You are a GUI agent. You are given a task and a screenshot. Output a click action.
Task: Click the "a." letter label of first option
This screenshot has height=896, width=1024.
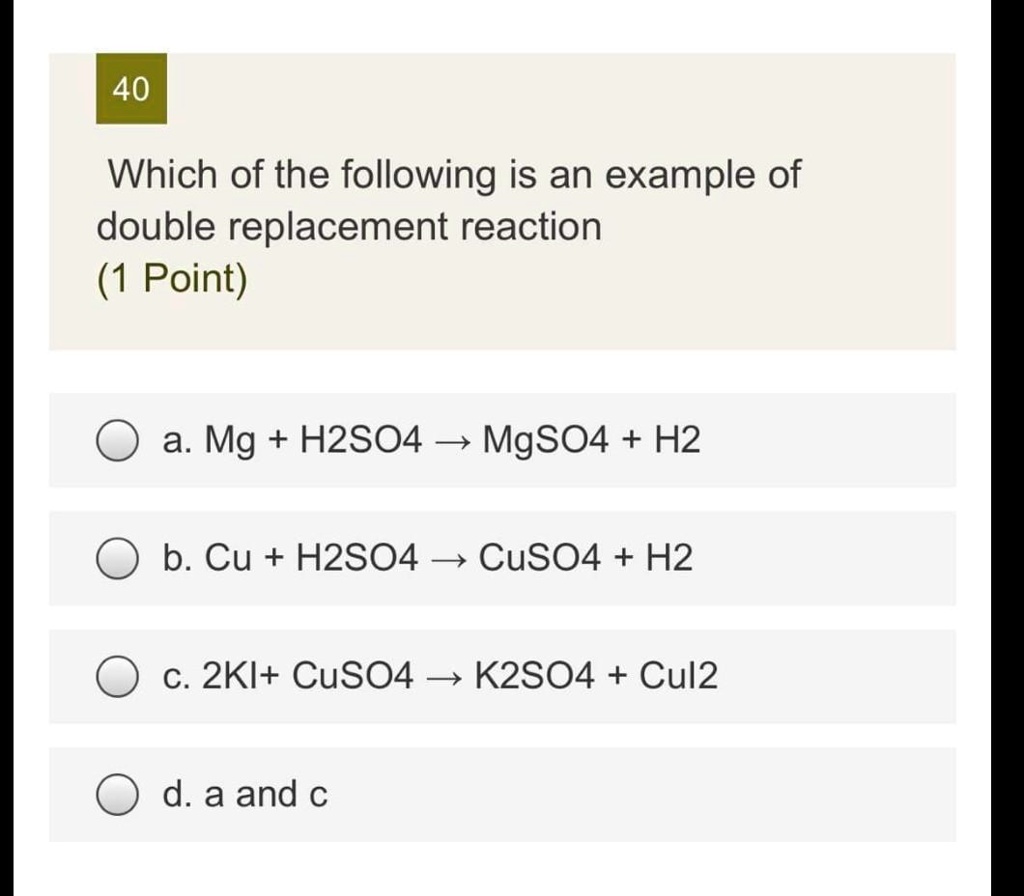pos(178,440)
